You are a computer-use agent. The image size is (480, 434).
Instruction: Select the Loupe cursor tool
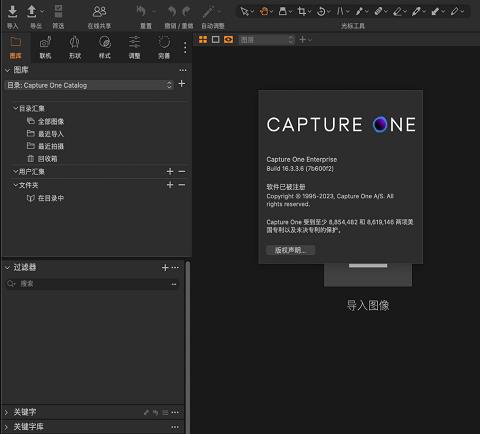(x=283, y=12)
